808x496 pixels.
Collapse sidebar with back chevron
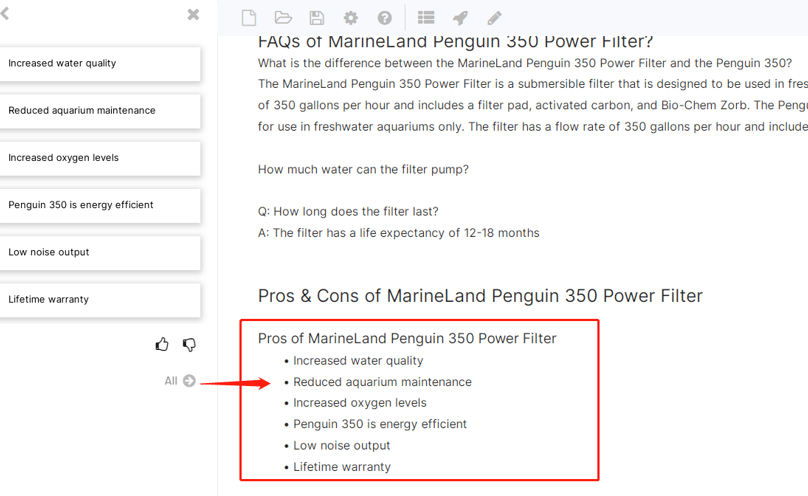pos(5,13)
